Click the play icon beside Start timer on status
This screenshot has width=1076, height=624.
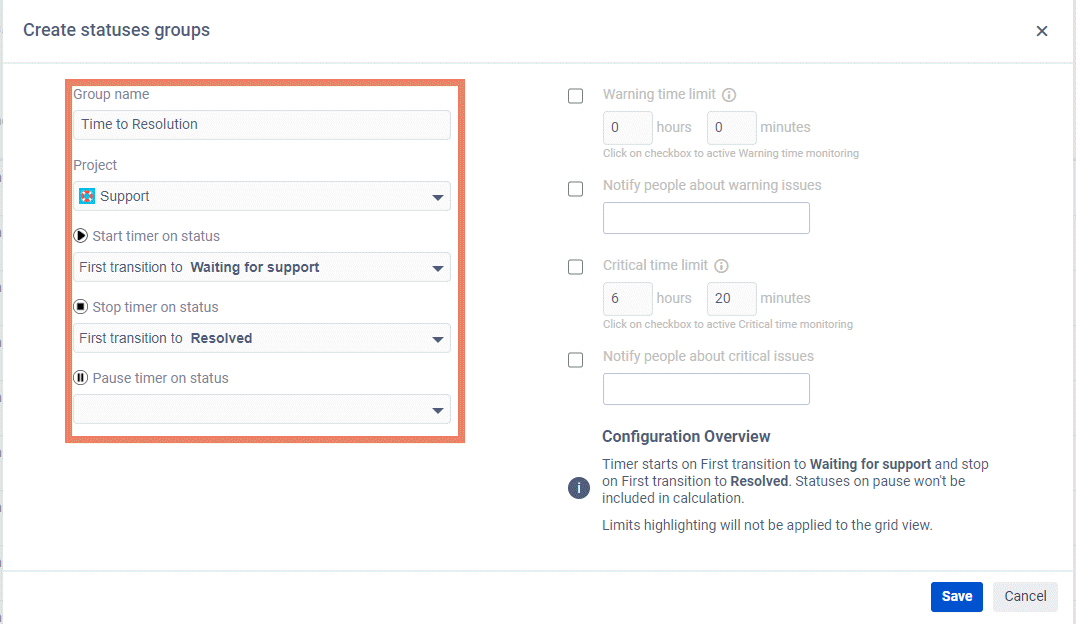pos(80,235)
